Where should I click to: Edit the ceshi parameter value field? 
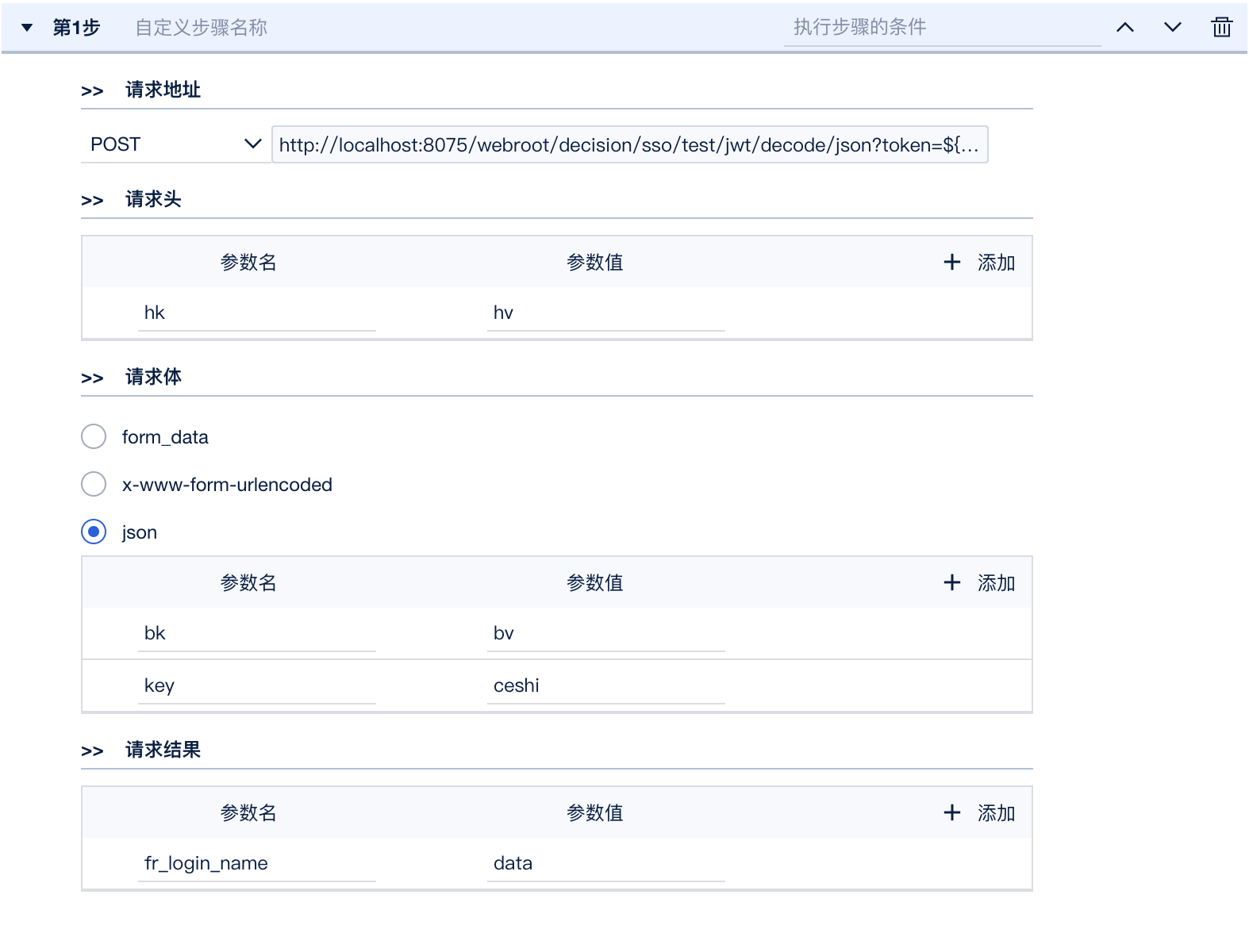pos(605,685)
